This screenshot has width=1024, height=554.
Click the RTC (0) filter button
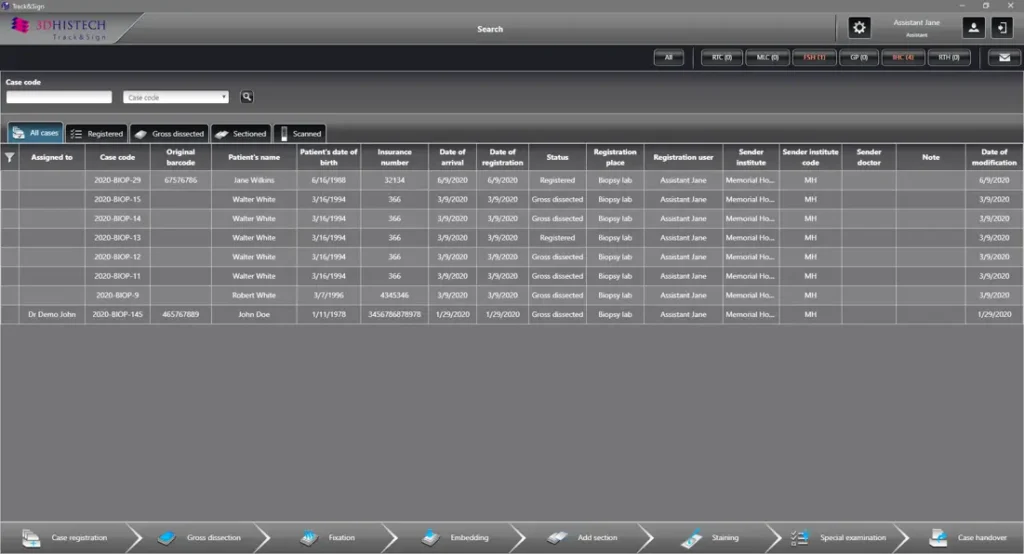722,57
